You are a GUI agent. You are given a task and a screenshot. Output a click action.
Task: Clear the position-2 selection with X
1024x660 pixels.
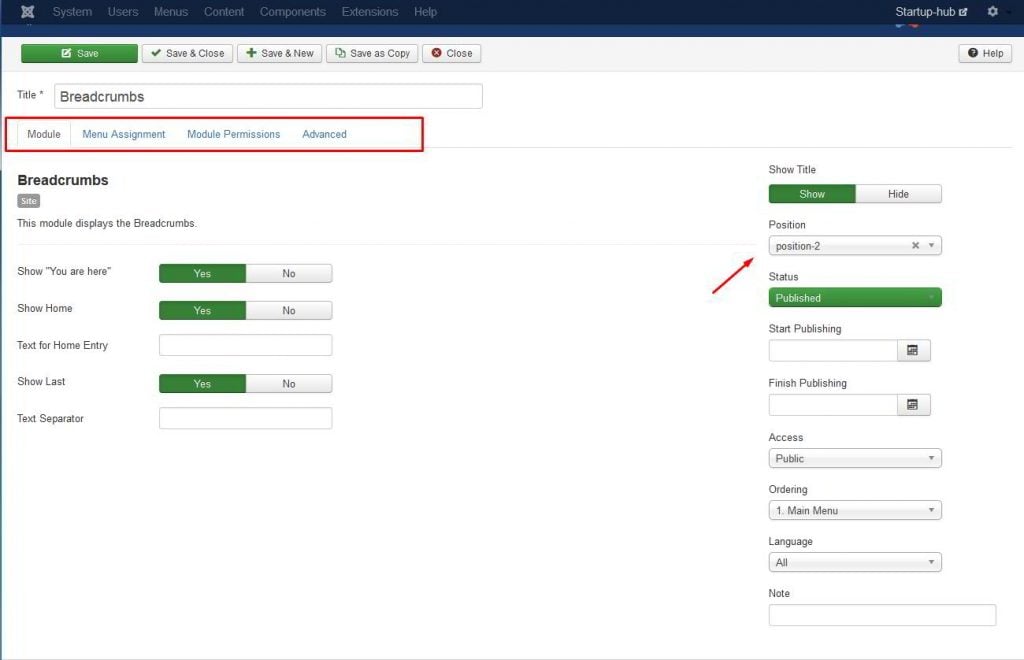915,246
